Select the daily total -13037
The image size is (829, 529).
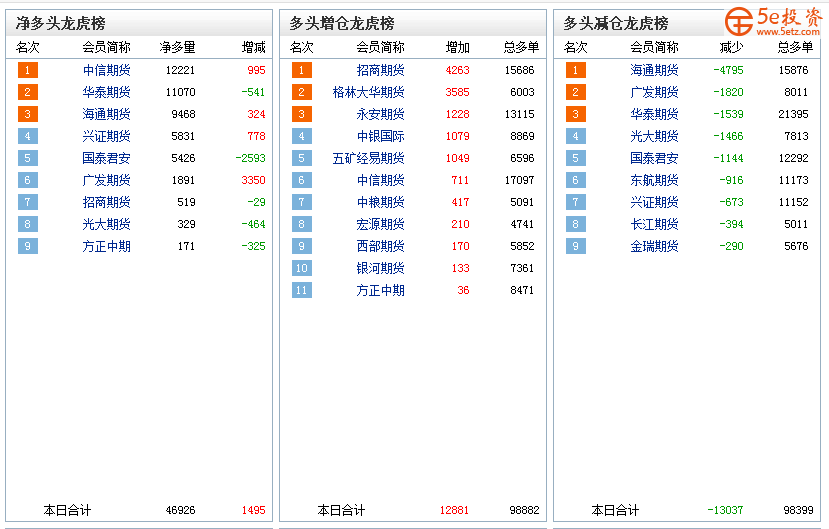tap(725, 511)
